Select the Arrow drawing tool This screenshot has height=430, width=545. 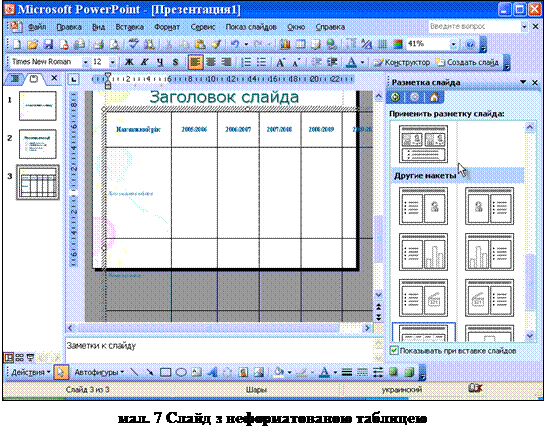pos(150,372)
